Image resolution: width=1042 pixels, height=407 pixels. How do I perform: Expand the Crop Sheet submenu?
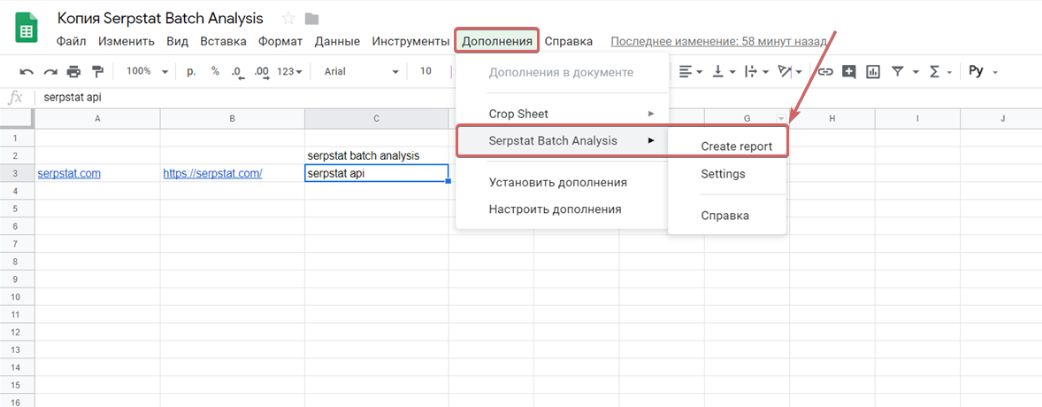pos(562,114)
